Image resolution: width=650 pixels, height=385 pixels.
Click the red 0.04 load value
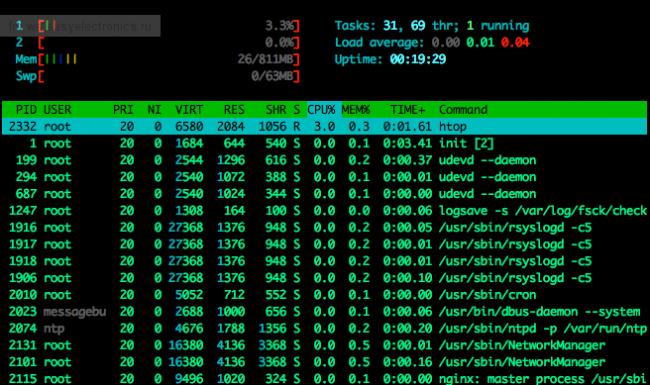pyautogui.click(x=515, y=42)
